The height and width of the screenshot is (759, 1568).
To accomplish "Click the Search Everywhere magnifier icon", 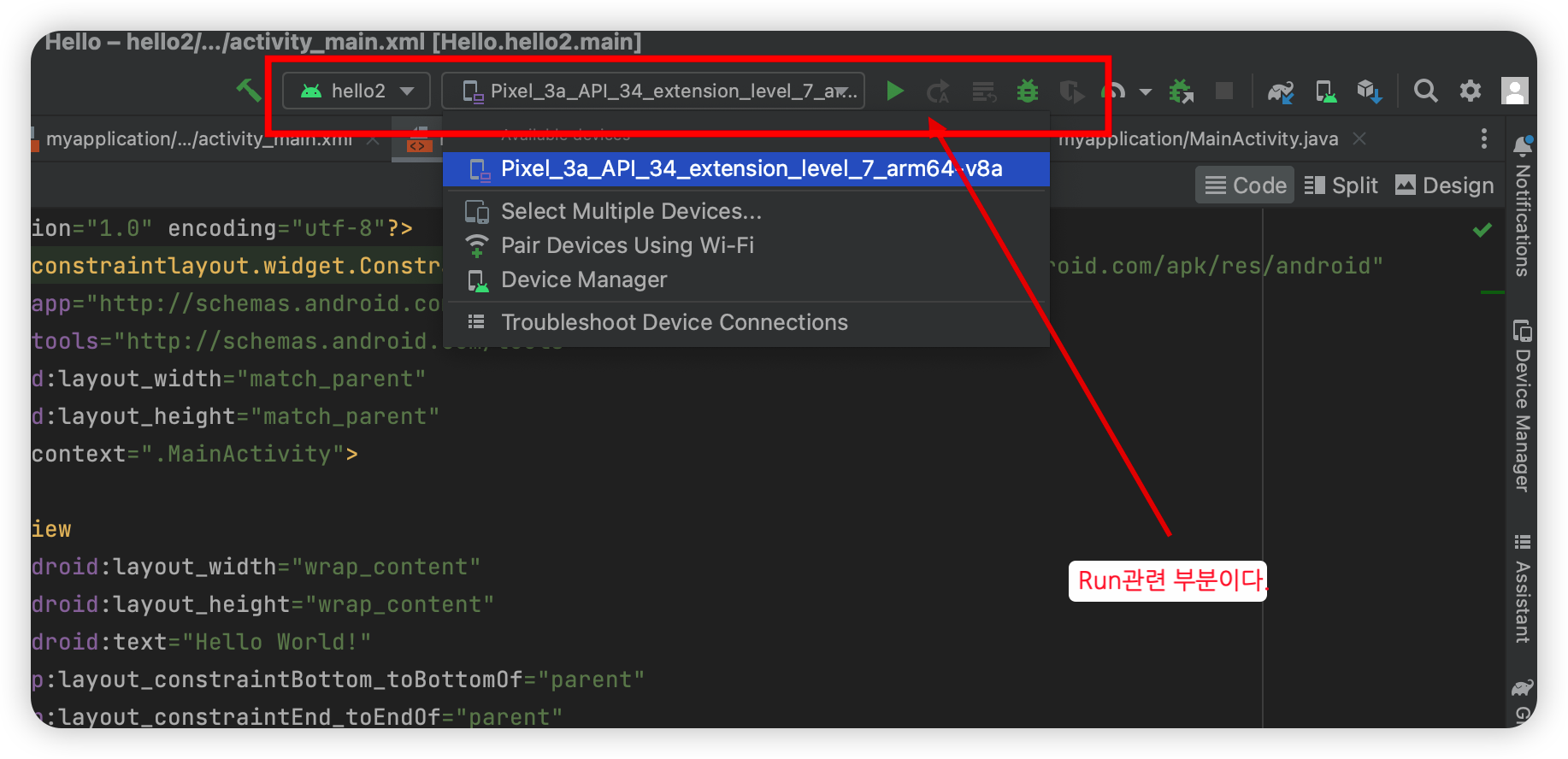I will [x=1425, y=91].
